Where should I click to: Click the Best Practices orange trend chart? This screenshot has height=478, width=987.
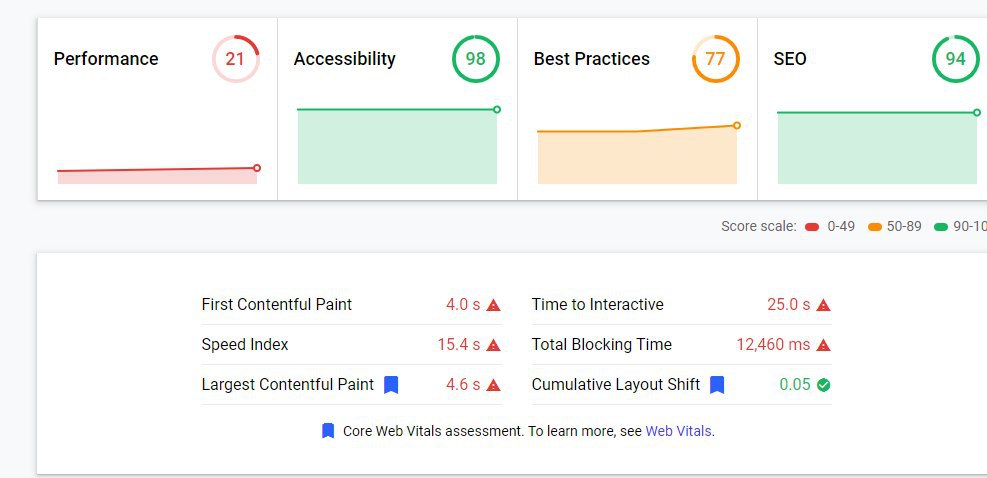637,157
